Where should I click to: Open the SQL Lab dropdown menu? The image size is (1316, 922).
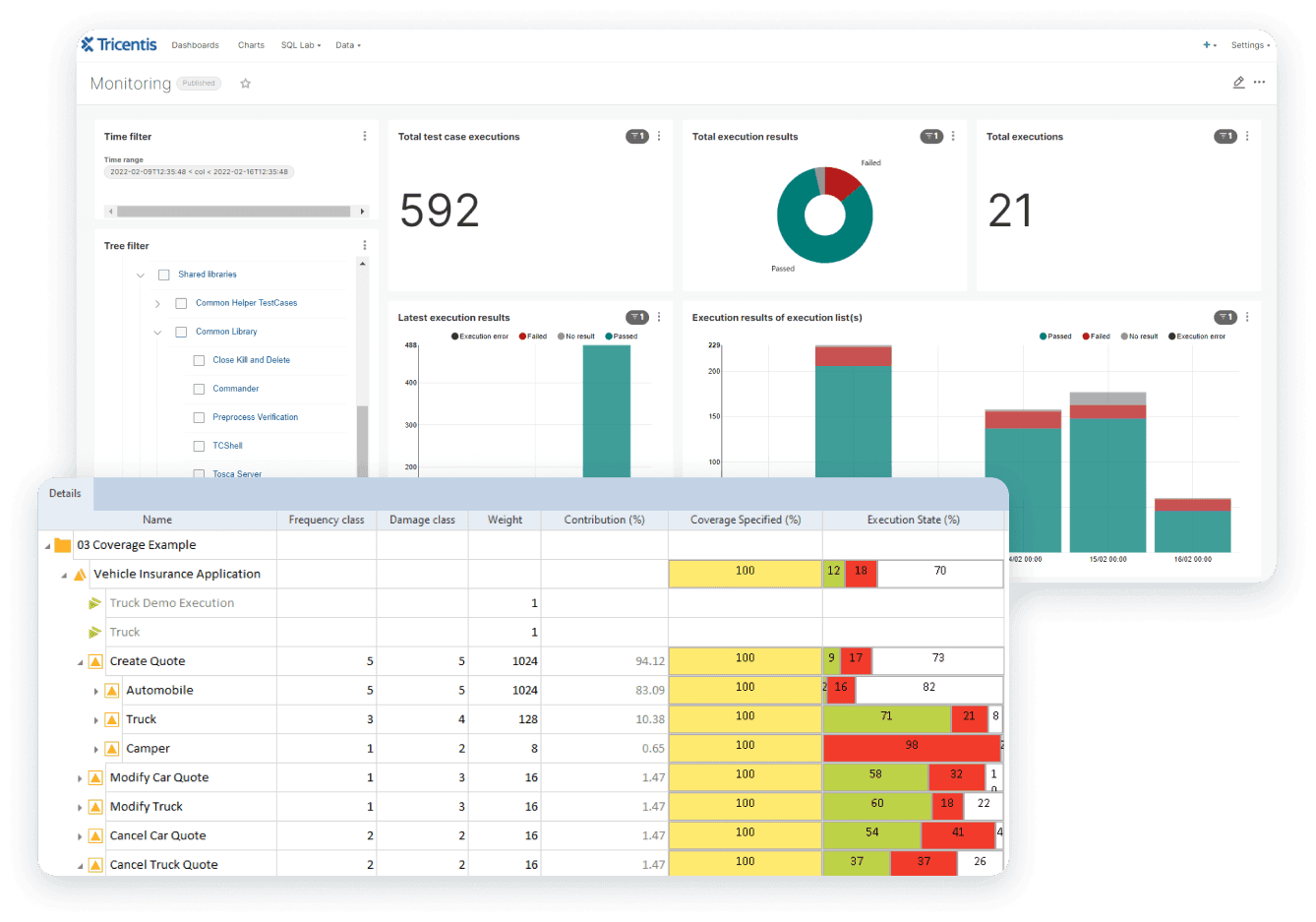point(301,45)
